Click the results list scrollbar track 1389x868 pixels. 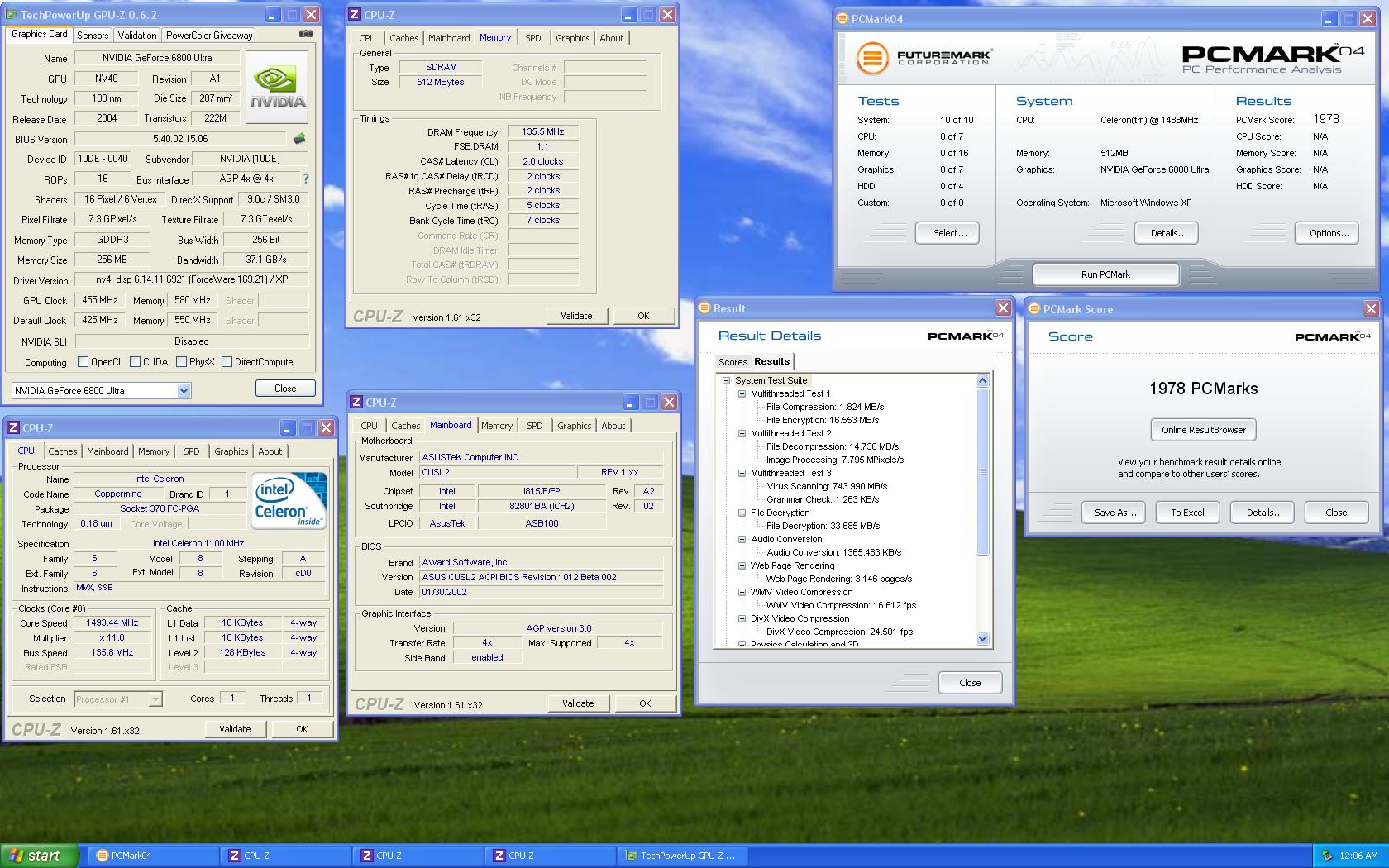(x=982, y=593)
